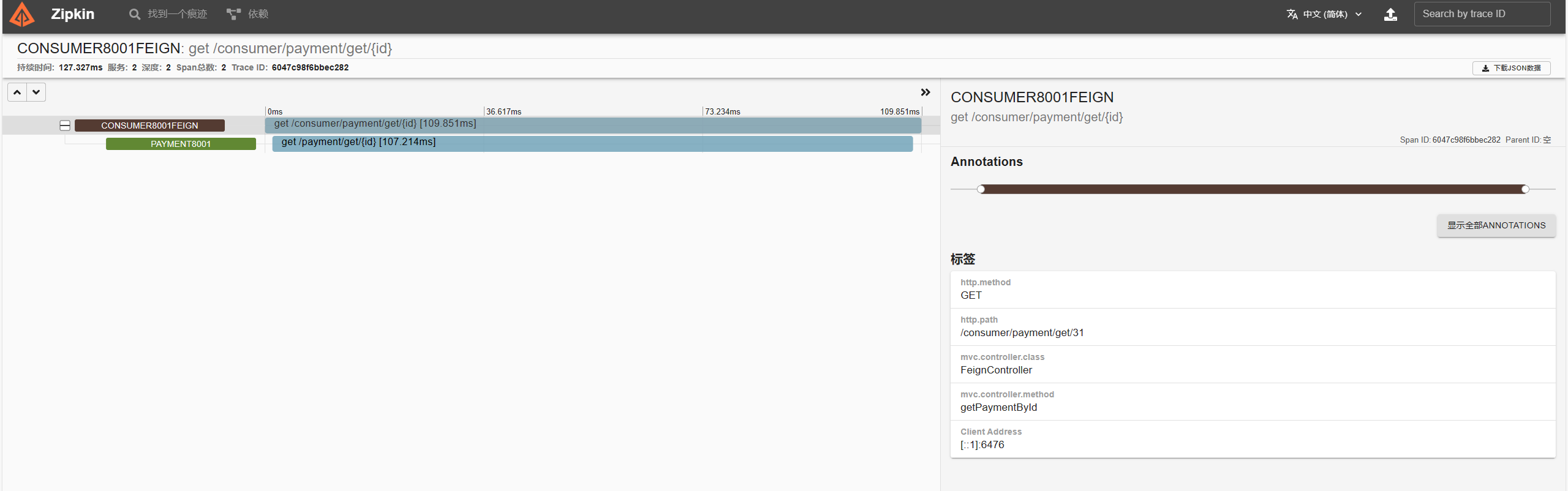Image resolution: width=1568 pixels, height=491 pixels.
Task: Click the right annotation marker on timeline
Action: (1525, 189)
